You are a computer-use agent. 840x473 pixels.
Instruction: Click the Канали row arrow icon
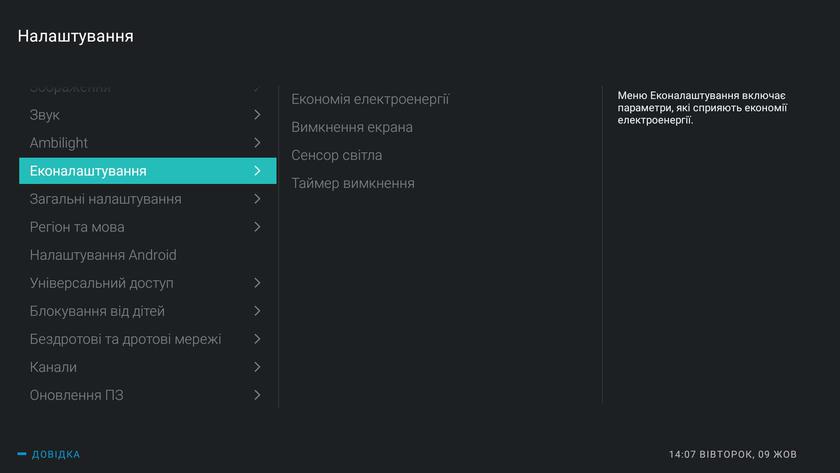tap(257, 367)
